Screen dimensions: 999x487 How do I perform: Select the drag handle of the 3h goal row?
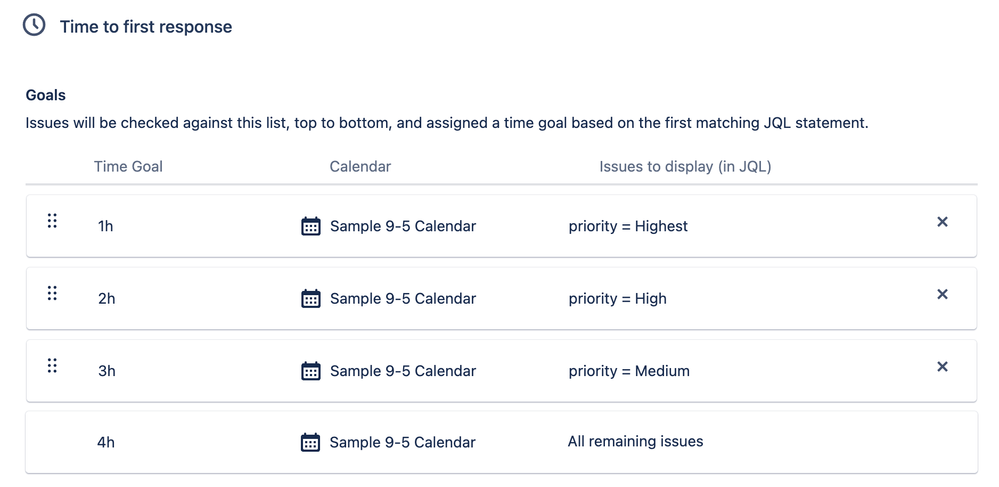(52, 365)
